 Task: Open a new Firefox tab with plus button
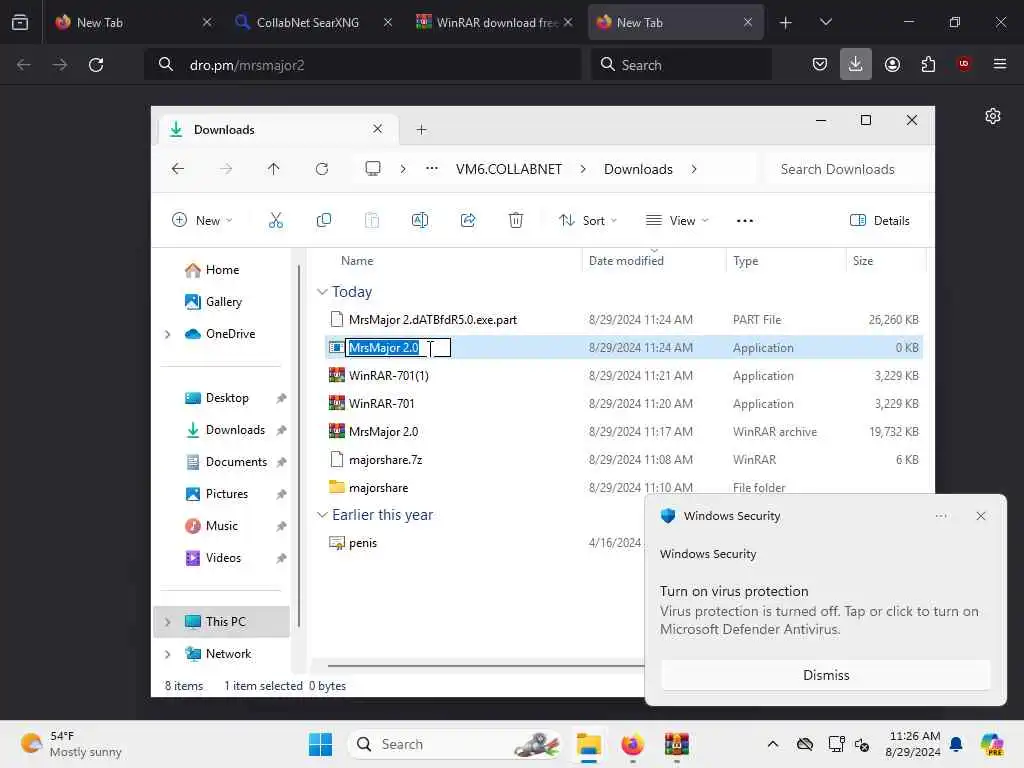click(786, 22)
